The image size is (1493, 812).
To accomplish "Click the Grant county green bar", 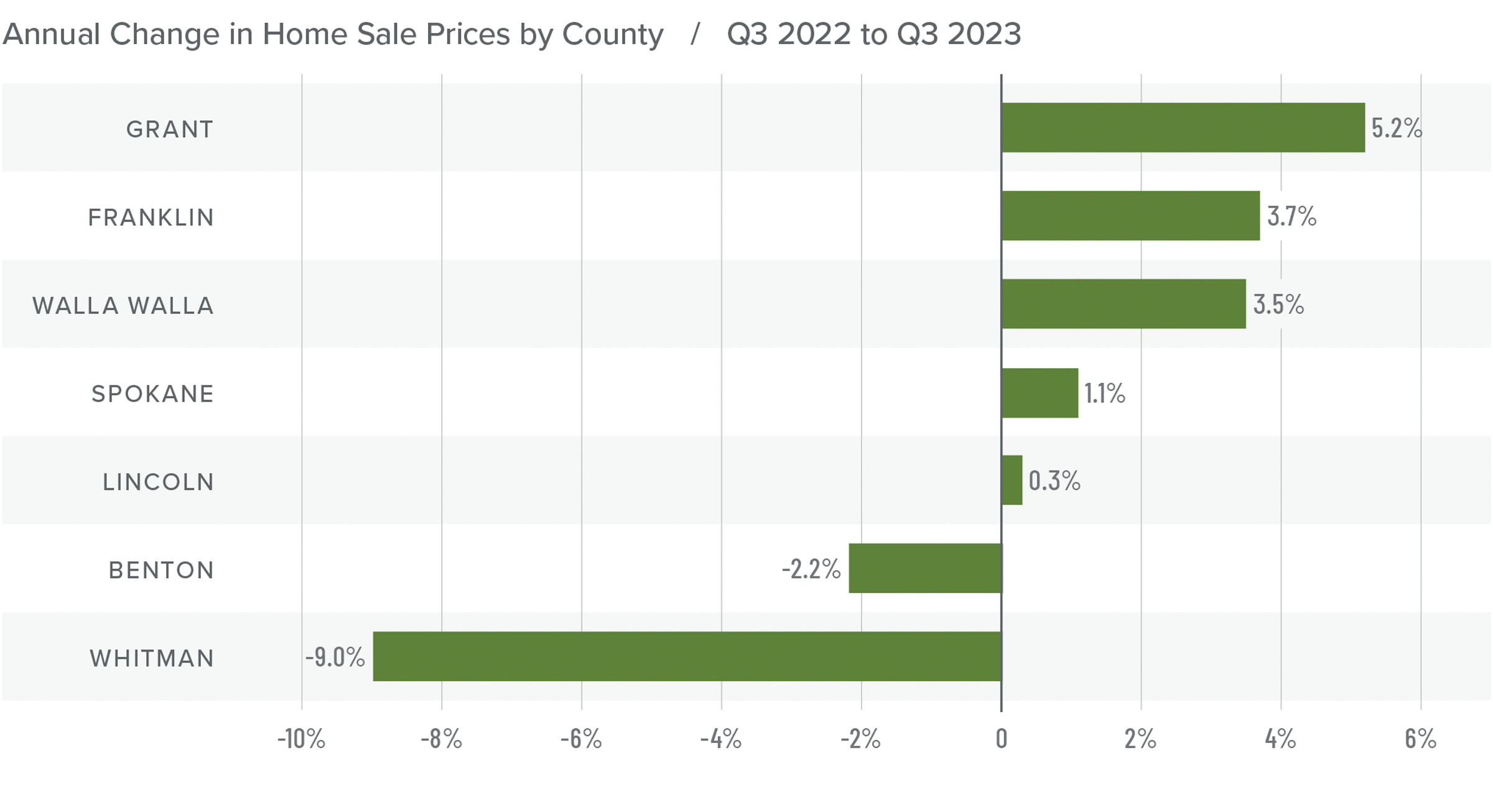I will (x=1183, y=127).
